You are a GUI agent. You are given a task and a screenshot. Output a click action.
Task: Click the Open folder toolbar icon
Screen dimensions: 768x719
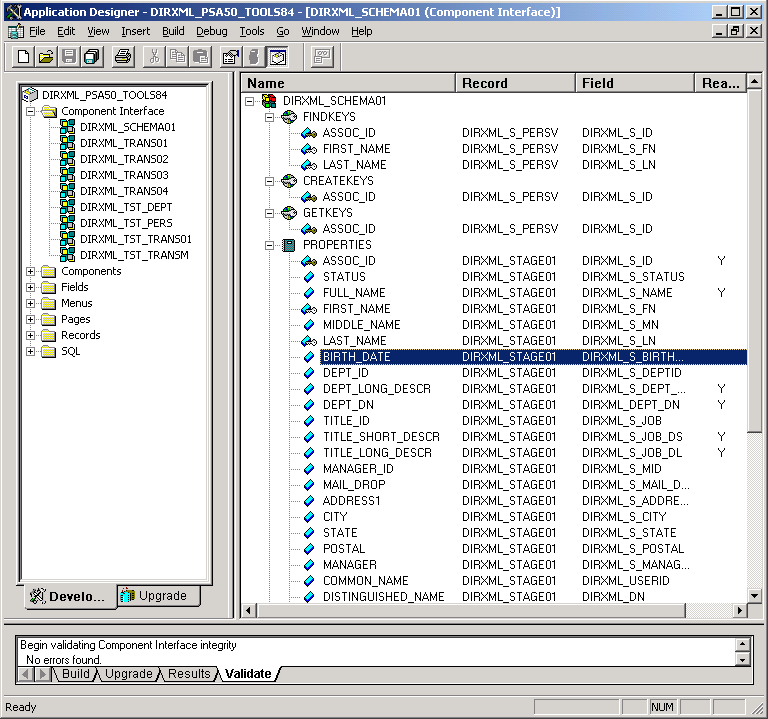tap(46, 57)
